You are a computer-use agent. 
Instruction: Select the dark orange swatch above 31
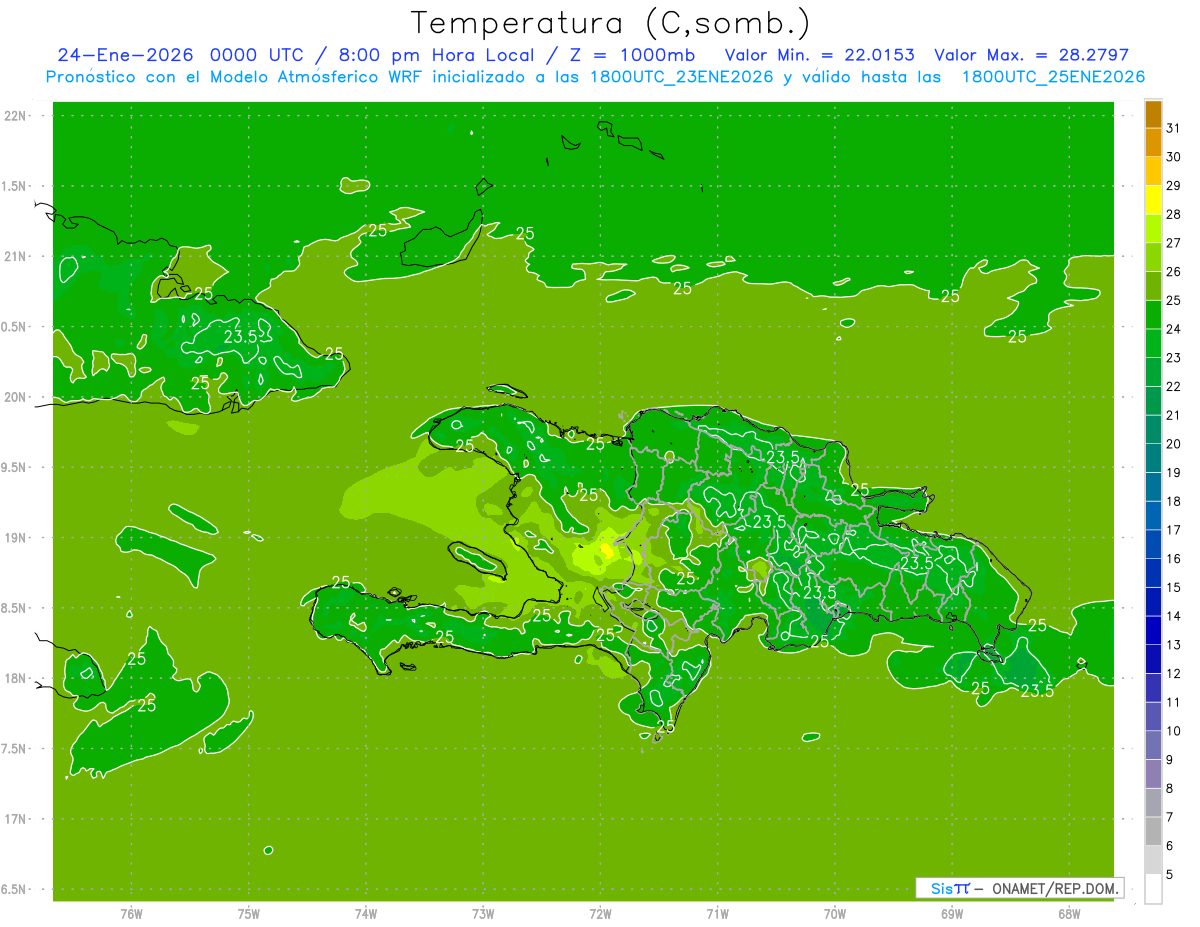pos(1153,114)
